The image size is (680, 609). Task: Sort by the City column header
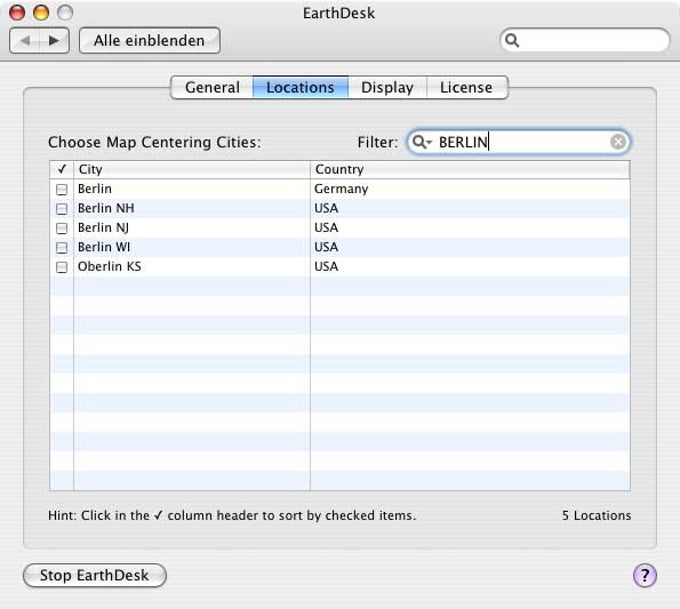tap(192, 169)
